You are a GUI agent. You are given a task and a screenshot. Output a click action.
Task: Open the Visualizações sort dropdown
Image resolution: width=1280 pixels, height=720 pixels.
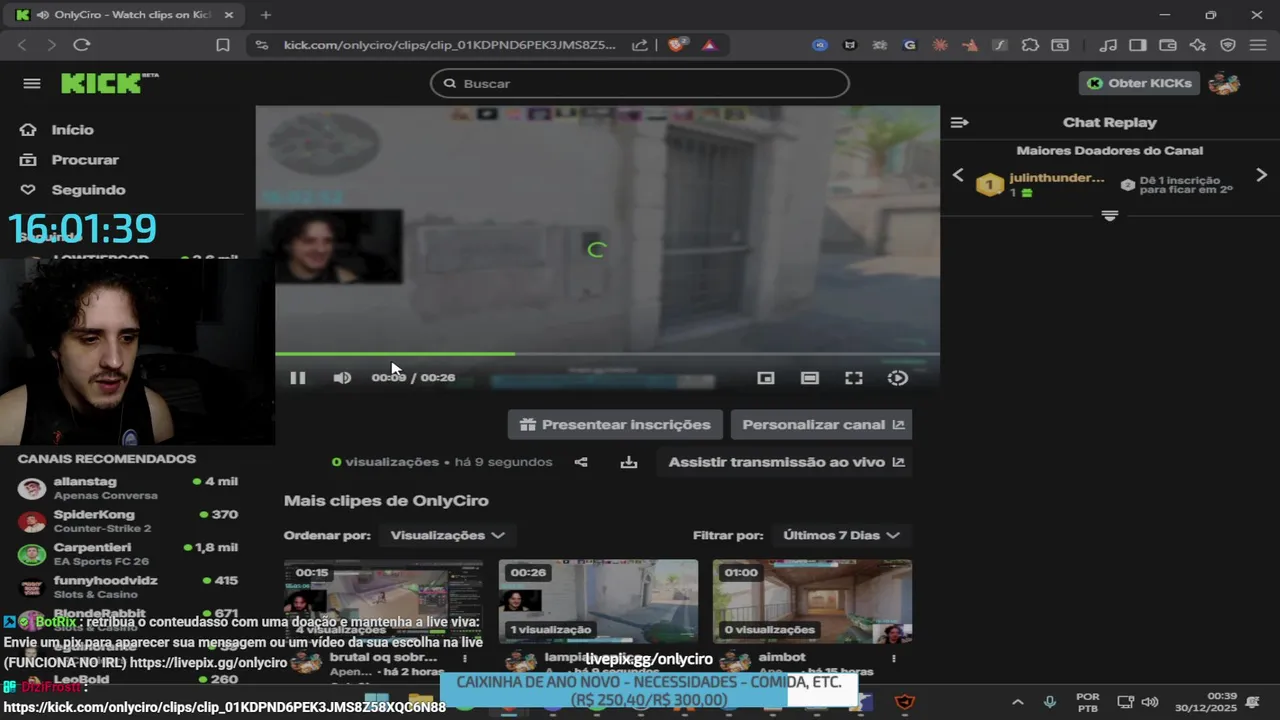click(447, 536)
